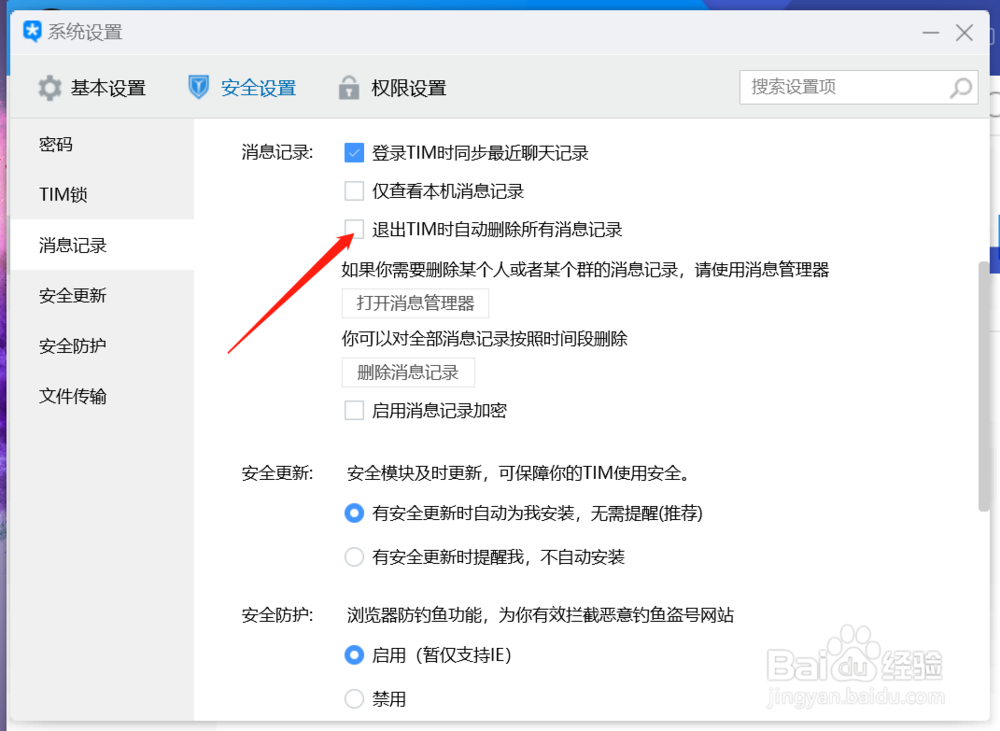Screen dimensions: 1000x731
Task: Click the TIM star logo icon
Action: click(x=32, y=32)
